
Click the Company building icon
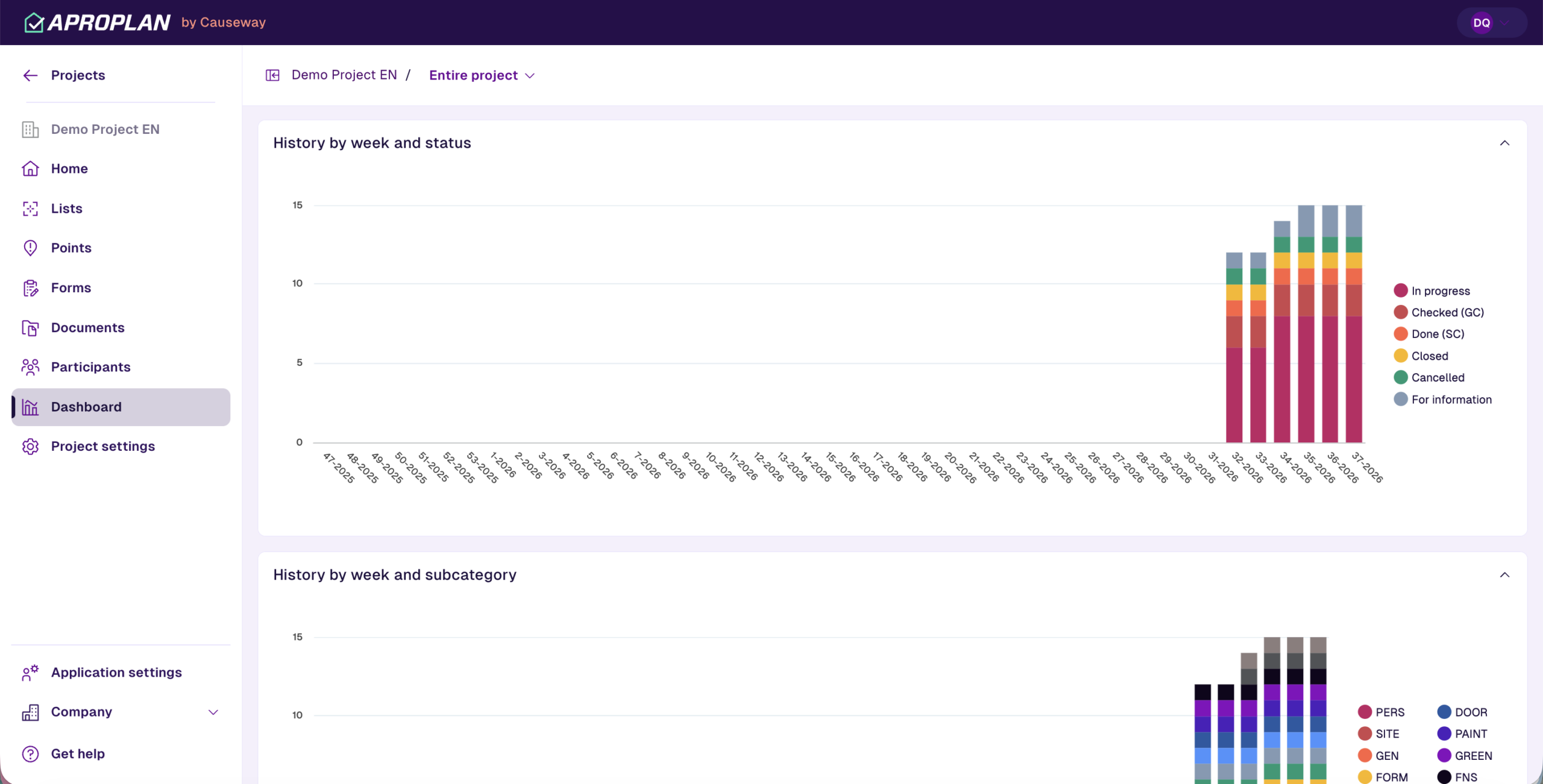(x=30, y=712)
